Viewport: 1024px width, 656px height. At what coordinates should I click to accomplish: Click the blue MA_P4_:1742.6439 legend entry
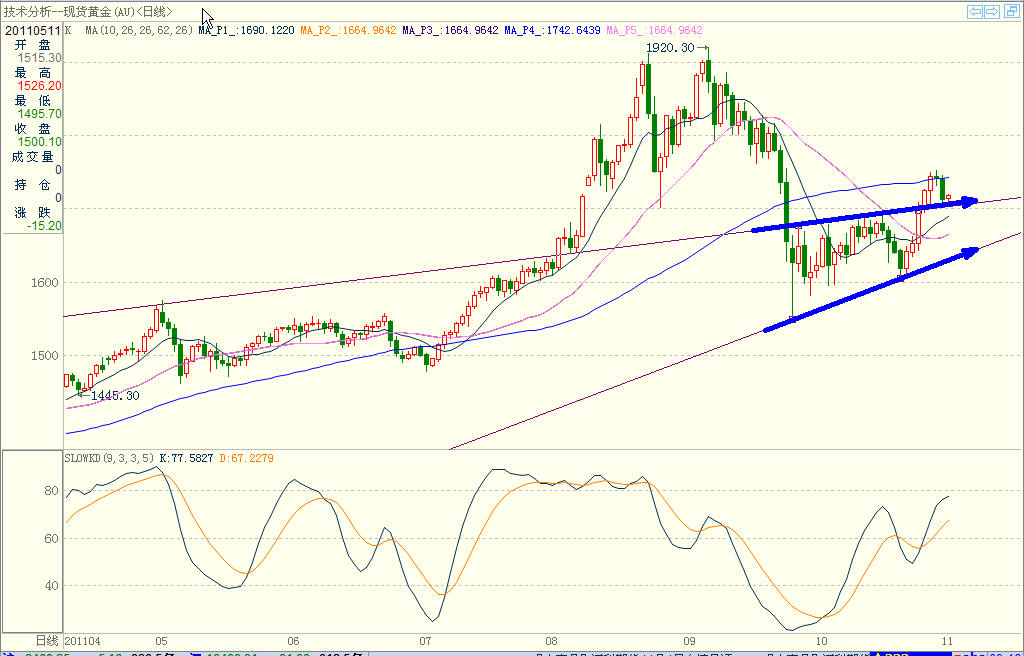(x=552, y=30)
